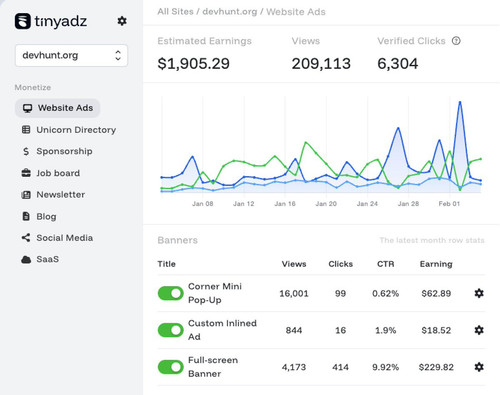This screenshot has height=395, width=500.
Task: Disable the Corner Mini Pop-Up toggle
Action: pos(171,293)
